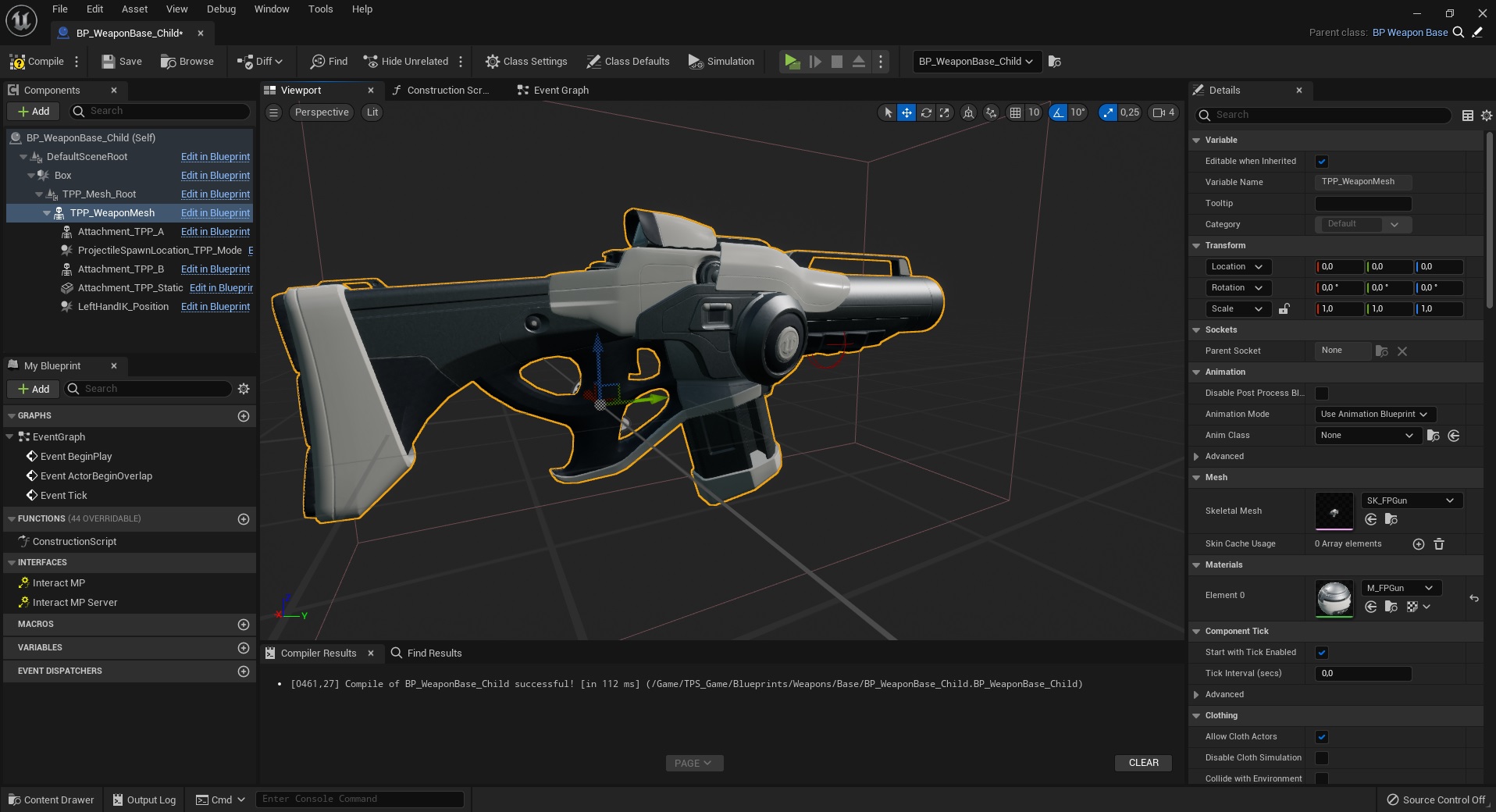
Task: Enable Disable Post Process Blueprint checkbox
Action: (x=1322, y=394)
